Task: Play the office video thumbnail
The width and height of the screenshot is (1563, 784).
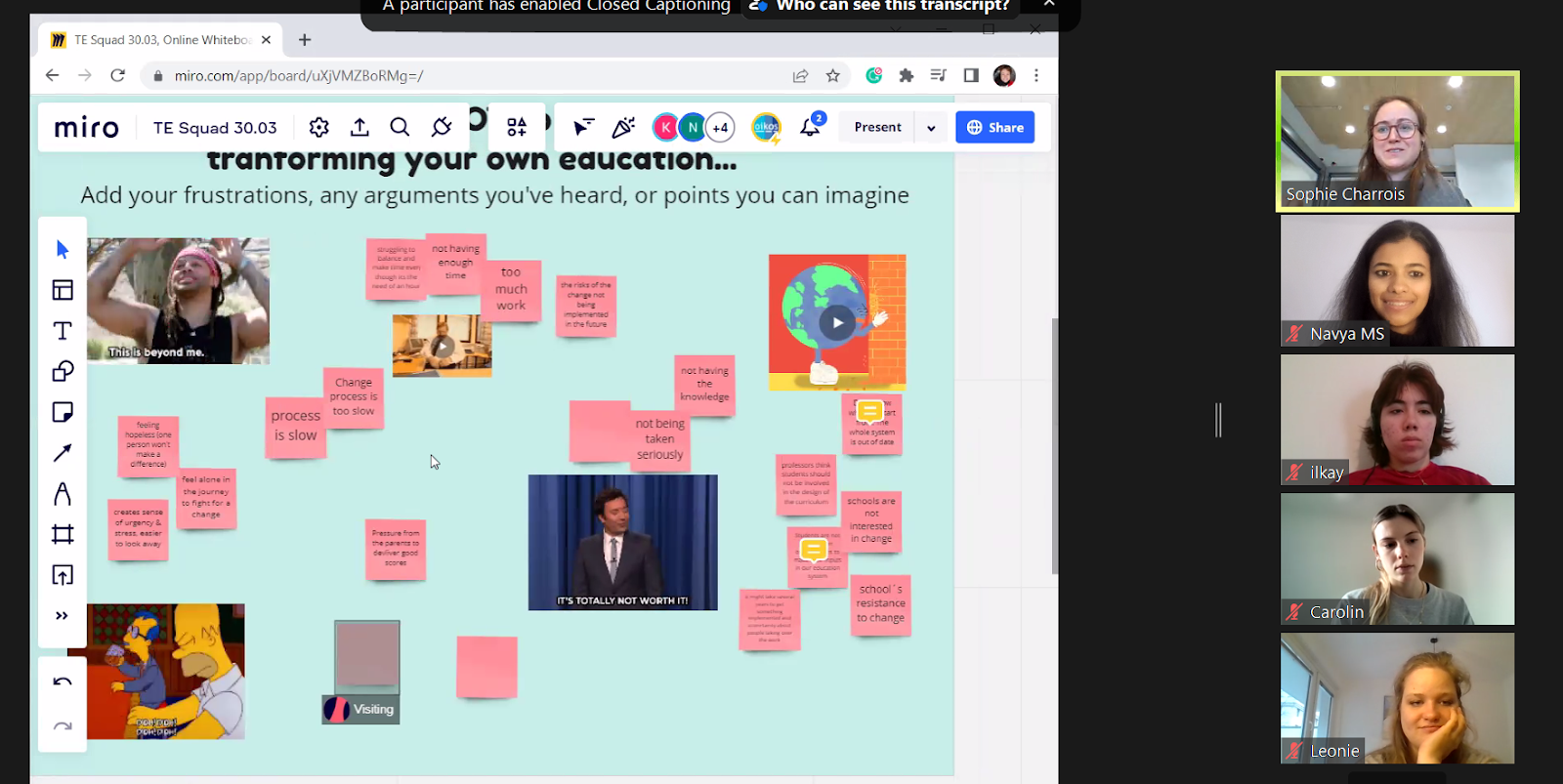Action: 443,346
